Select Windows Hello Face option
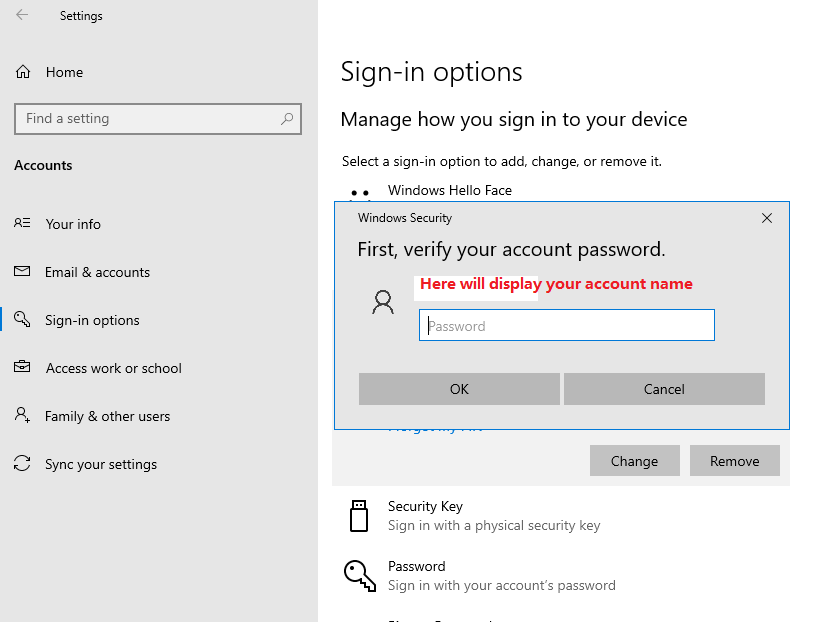The width and height of the screenshot is (820, 622). (x=450, y=190)
